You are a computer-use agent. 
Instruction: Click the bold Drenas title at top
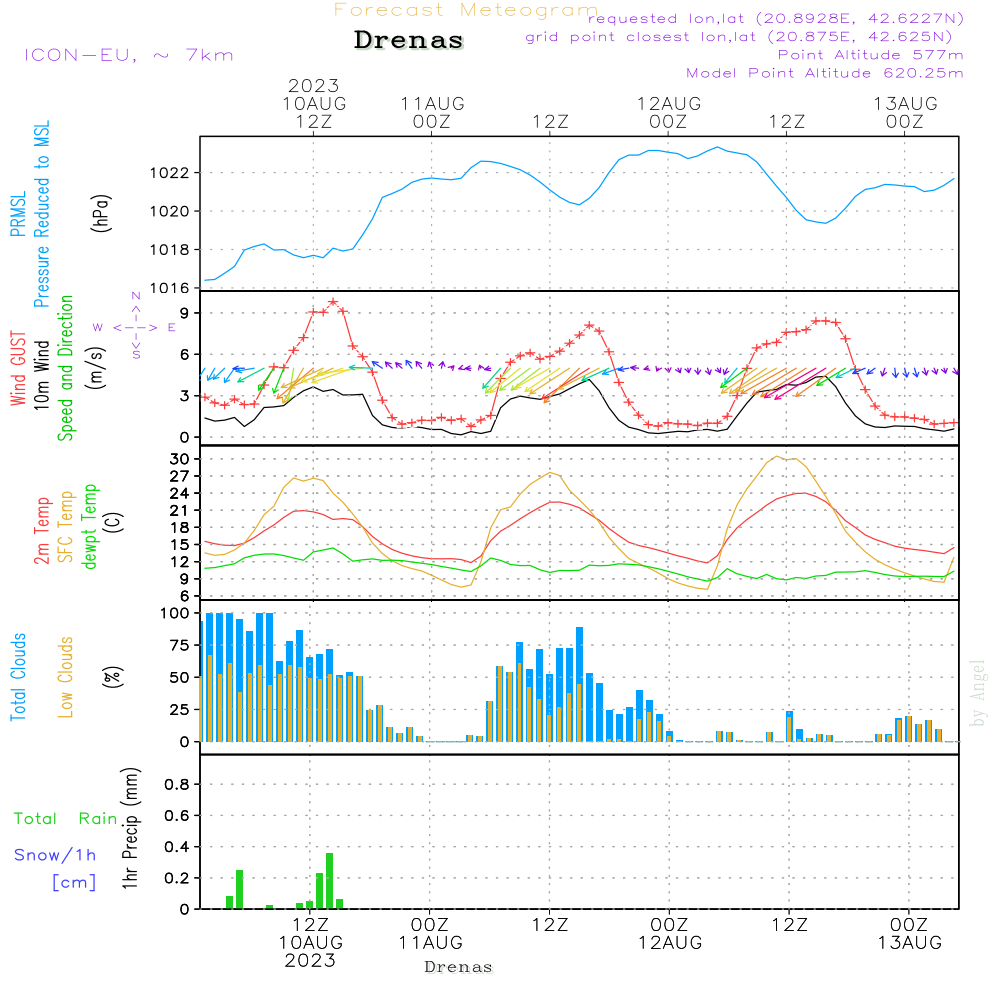click(x=409, y=41)
